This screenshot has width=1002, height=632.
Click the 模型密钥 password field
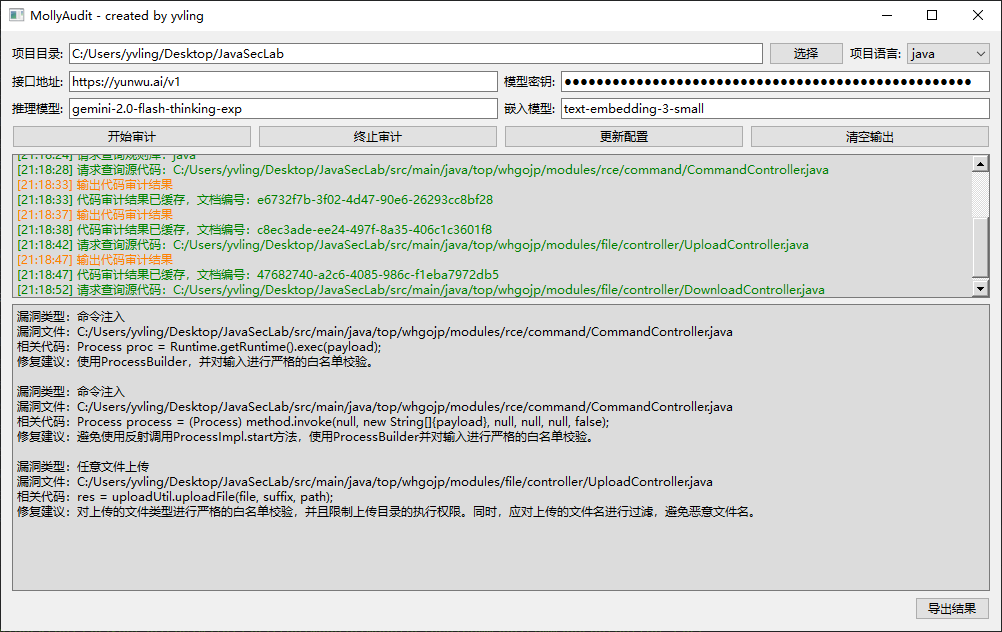[x=774, y=82]
